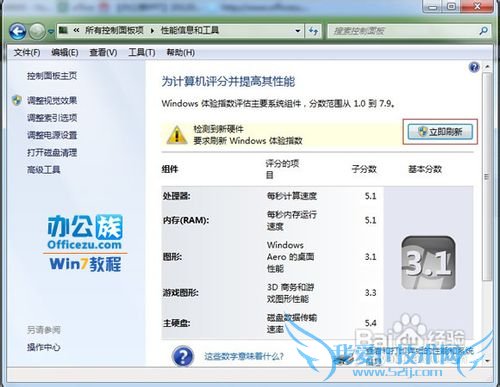The image size is (500, 387).
Task: Close the window with the X button
Action: click(478, 6)
